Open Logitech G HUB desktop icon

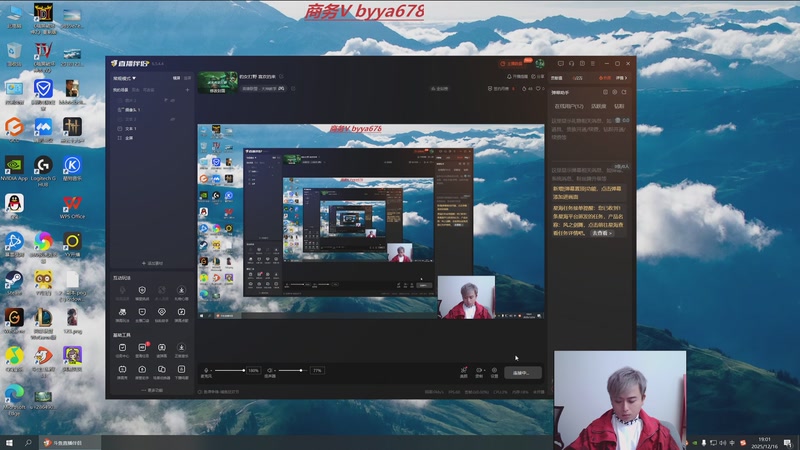click(43, 170)
